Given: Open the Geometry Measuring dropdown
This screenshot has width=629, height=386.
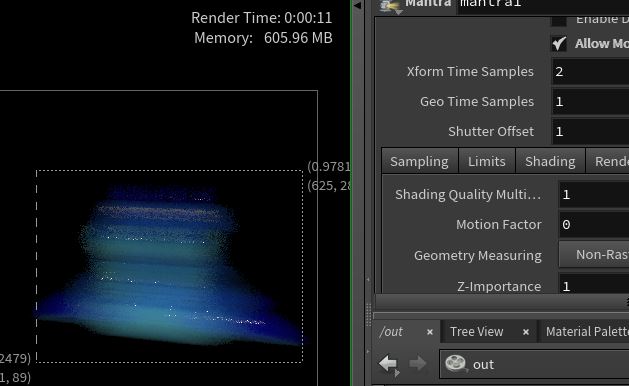Looking at the screenshot, I should (x=594, y=254).
